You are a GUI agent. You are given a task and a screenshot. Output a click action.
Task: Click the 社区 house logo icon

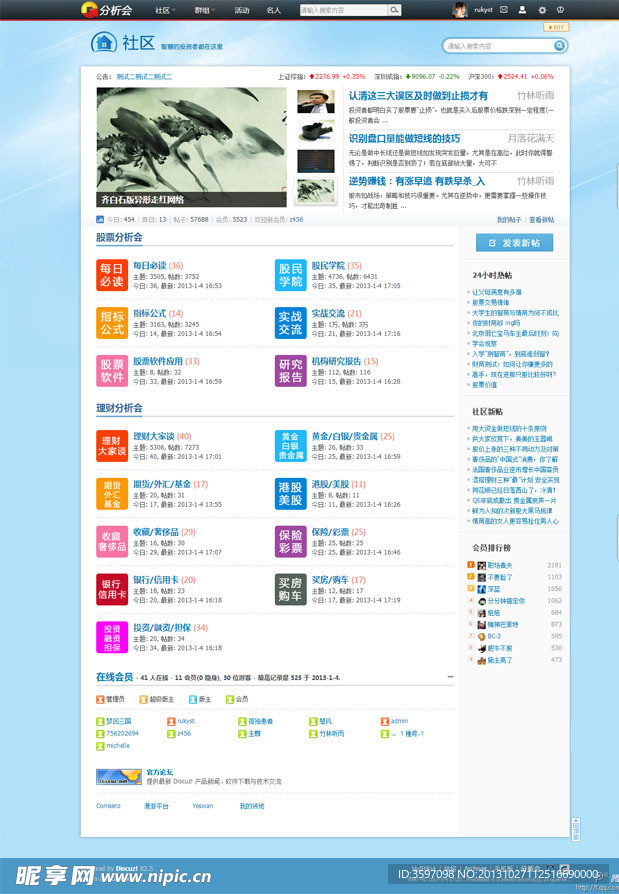pos(104,42)
